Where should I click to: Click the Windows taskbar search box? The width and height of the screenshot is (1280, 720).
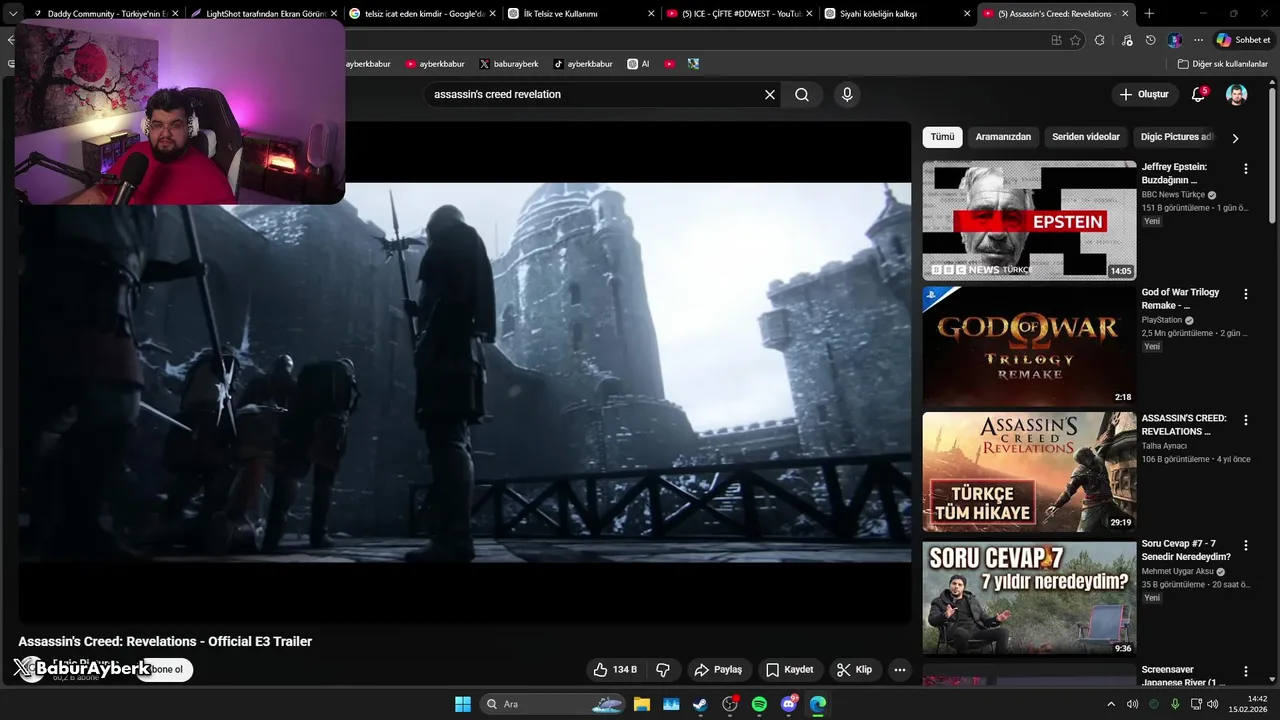[x=553, y=704]
